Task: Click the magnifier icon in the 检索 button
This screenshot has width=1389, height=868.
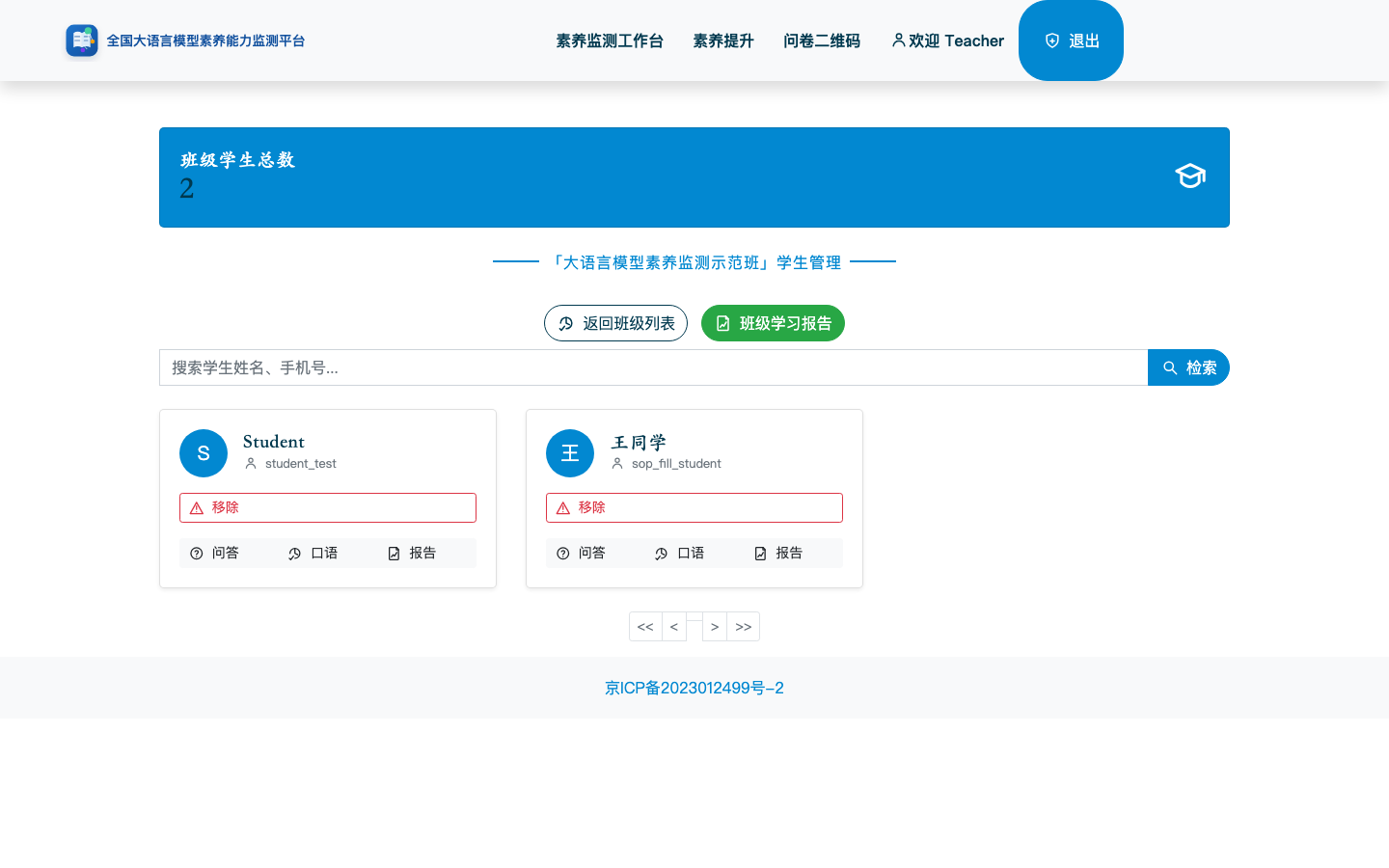Action: click(x=1170, y=367)
